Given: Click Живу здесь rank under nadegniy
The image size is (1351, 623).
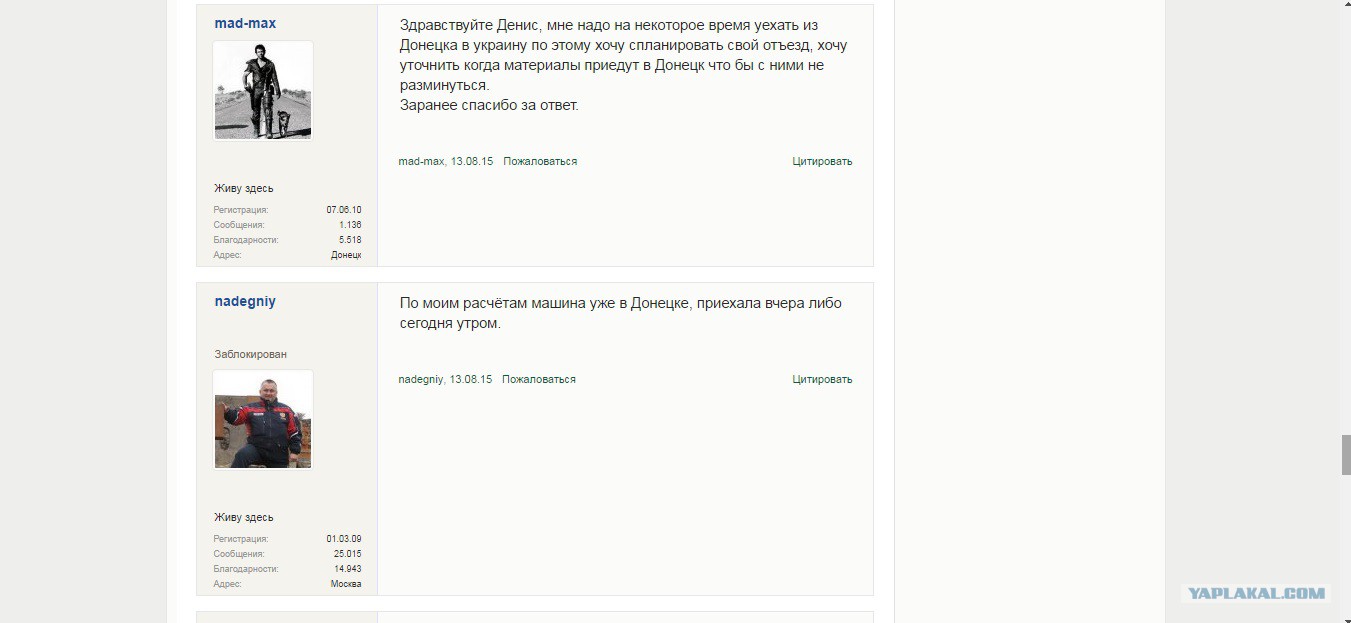Looking at the screenshot, I should coord(244,517).
